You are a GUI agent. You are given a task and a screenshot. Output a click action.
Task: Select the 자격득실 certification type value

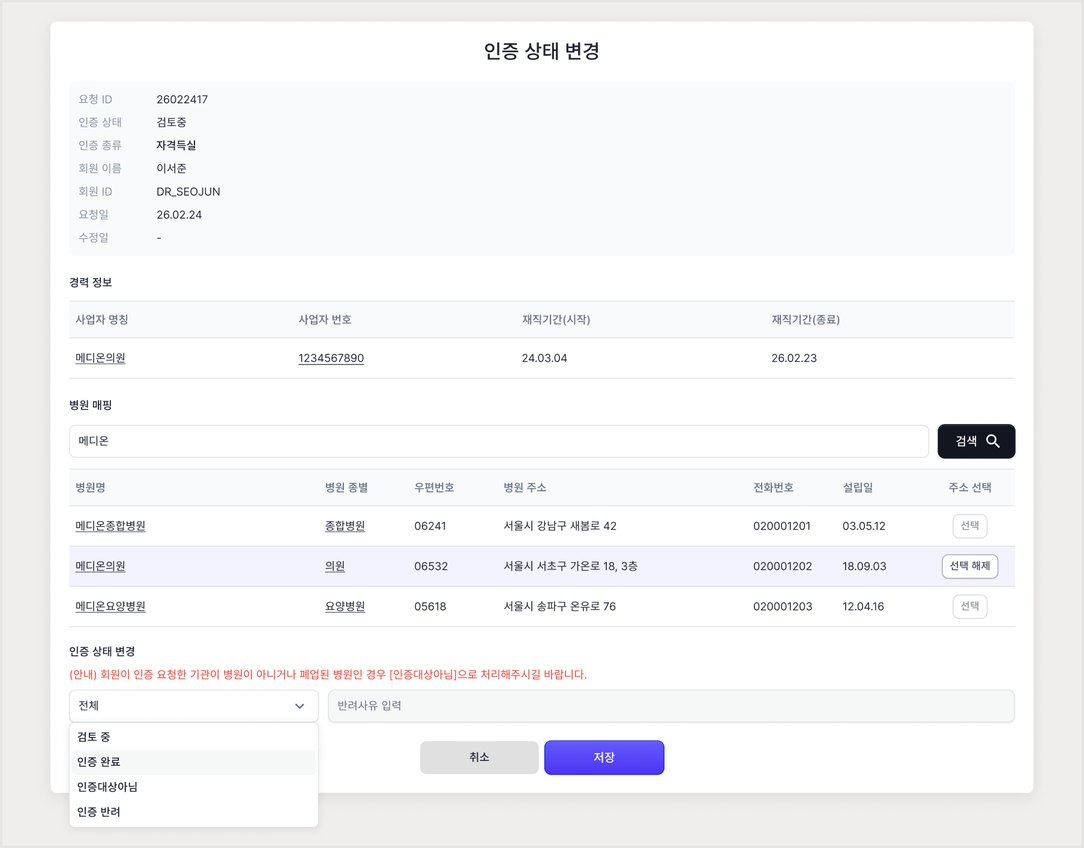tap(176, 145)
